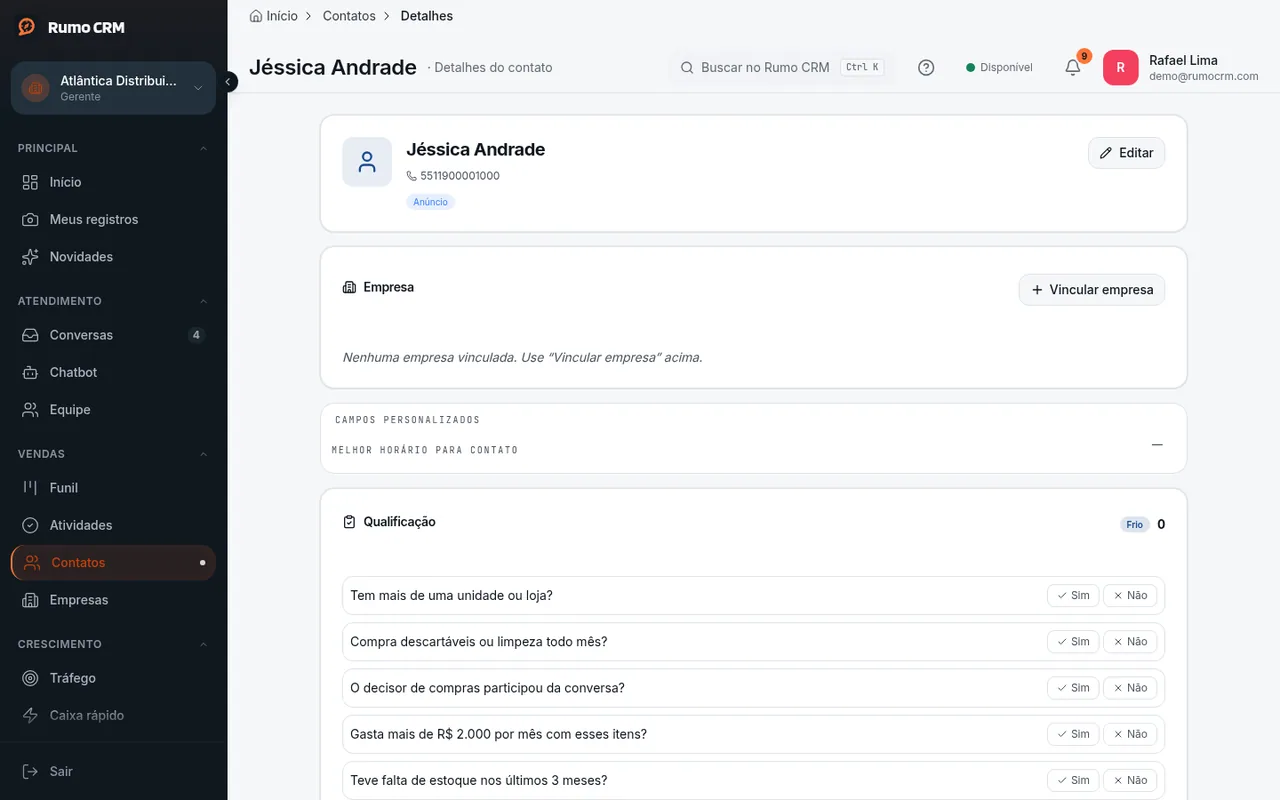
Task: Answer Não for more than one unit question
Action: 1130,595
